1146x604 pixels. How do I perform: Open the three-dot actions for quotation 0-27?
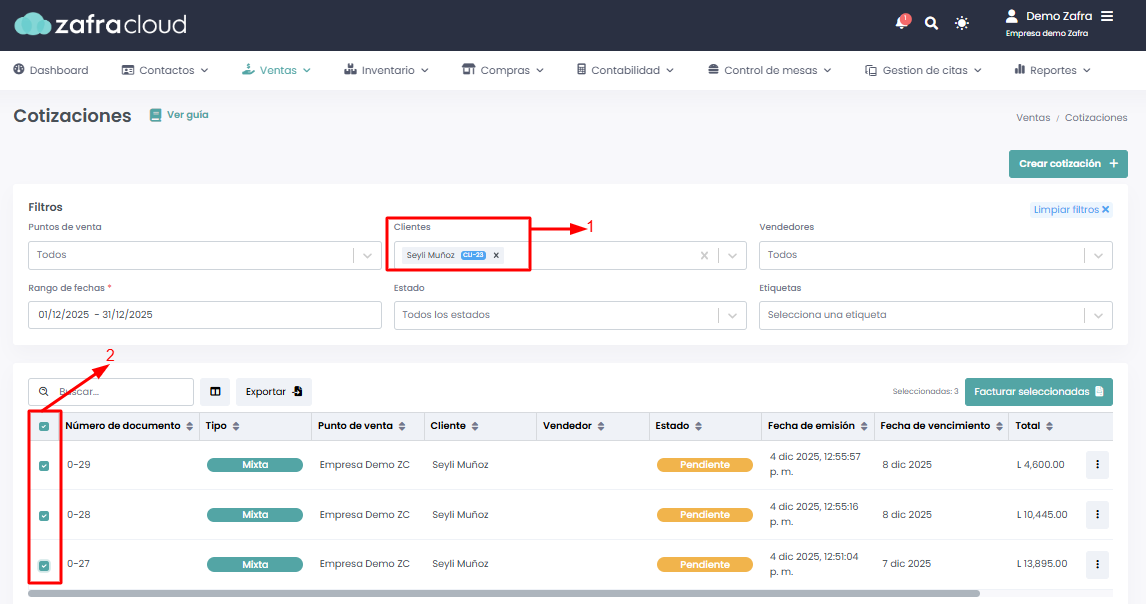point(1097,565)
